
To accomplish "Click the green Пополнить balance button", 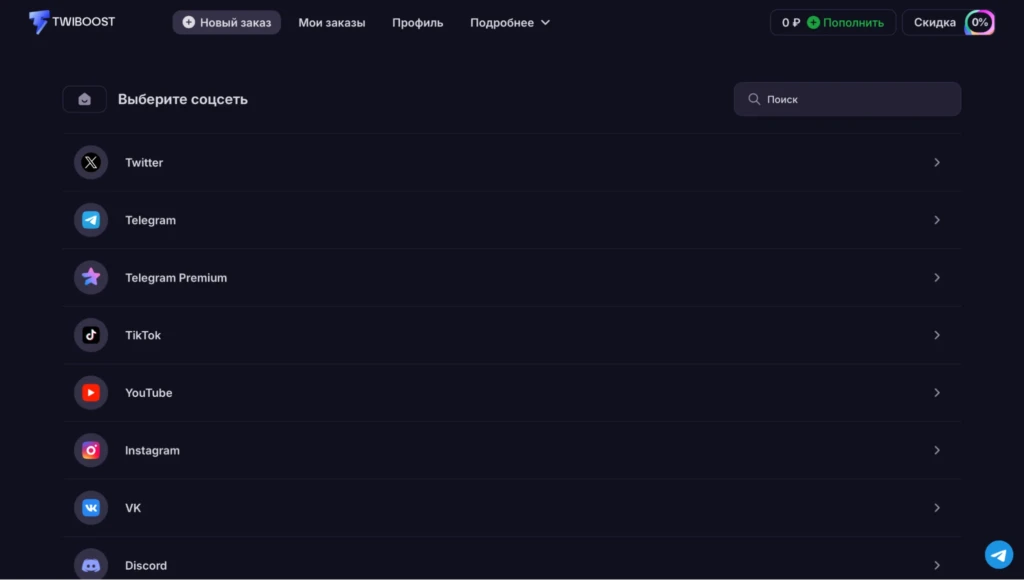I will coord(846,22).
